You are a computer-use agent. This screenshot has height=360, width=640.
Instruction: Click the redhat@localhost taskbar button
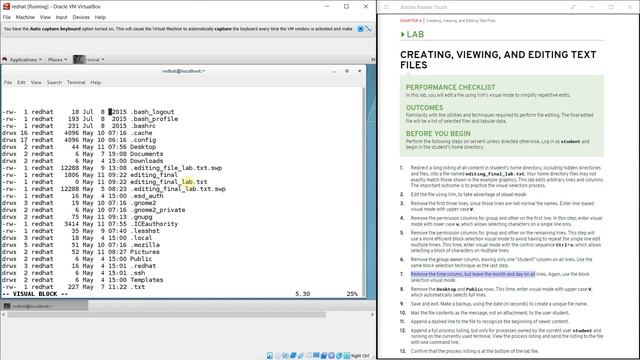coord(44,306)
